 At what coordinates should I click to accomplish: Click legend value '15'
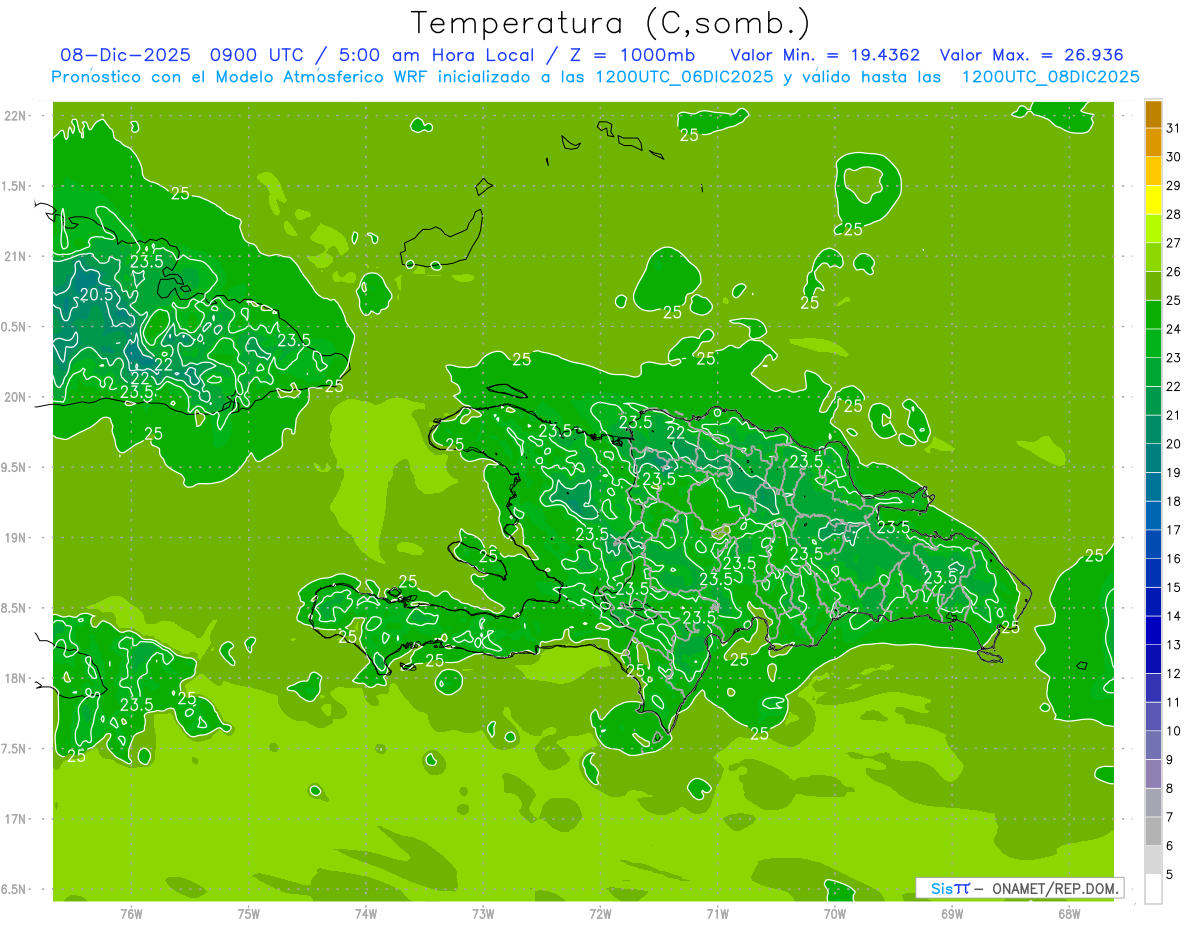coord(1174,587)
